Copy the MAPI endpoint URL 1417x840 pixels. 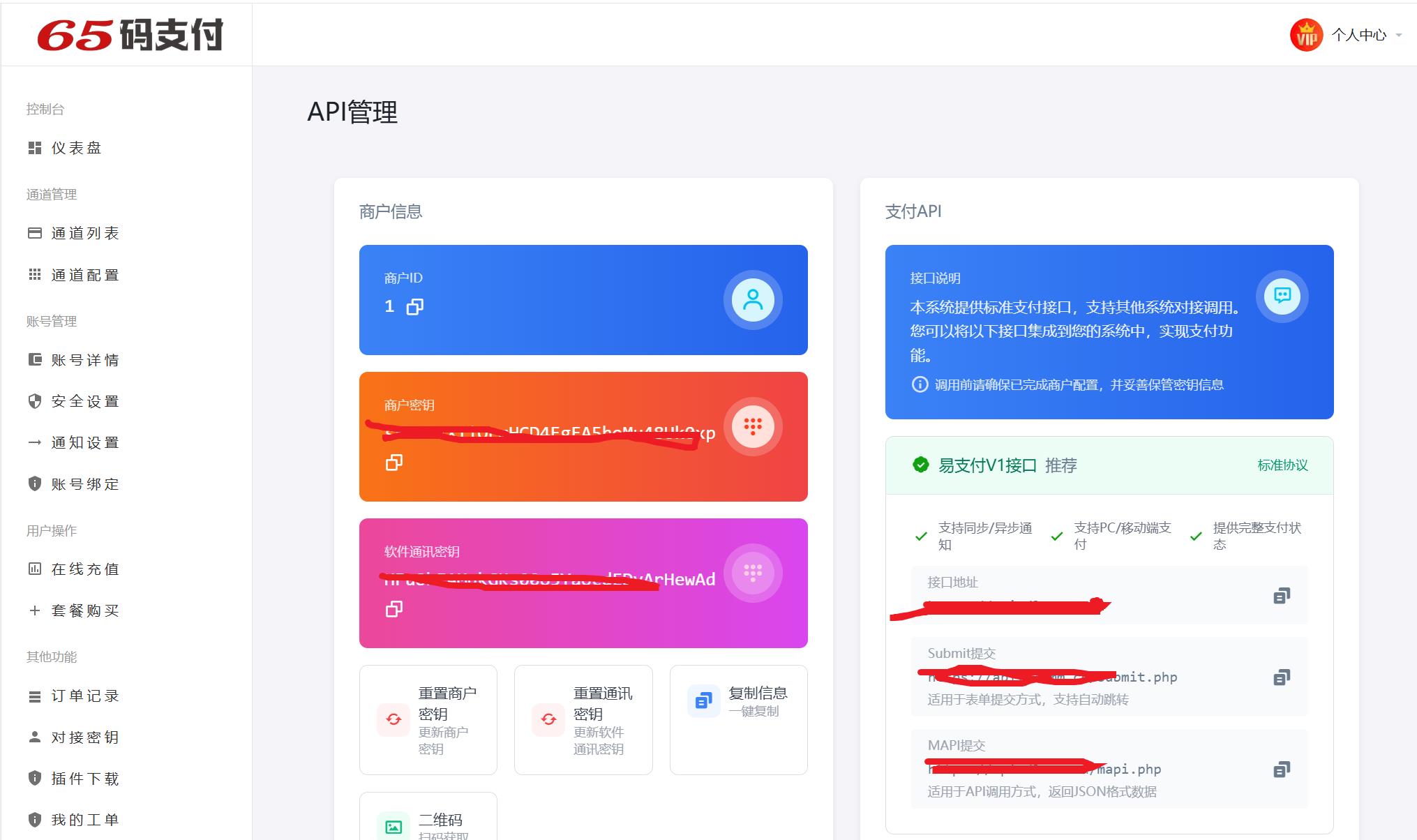[1282, 770]
